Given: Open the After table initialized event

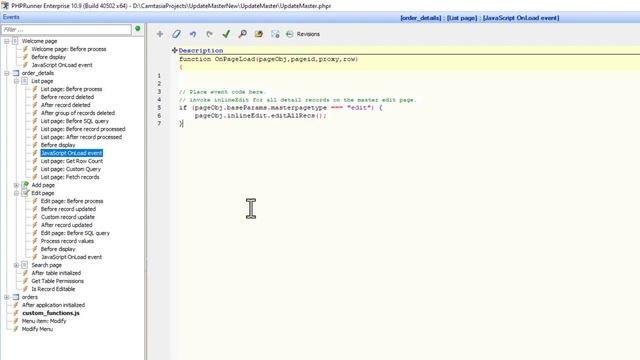Looking at the screenshot, I should pos(56,273).
